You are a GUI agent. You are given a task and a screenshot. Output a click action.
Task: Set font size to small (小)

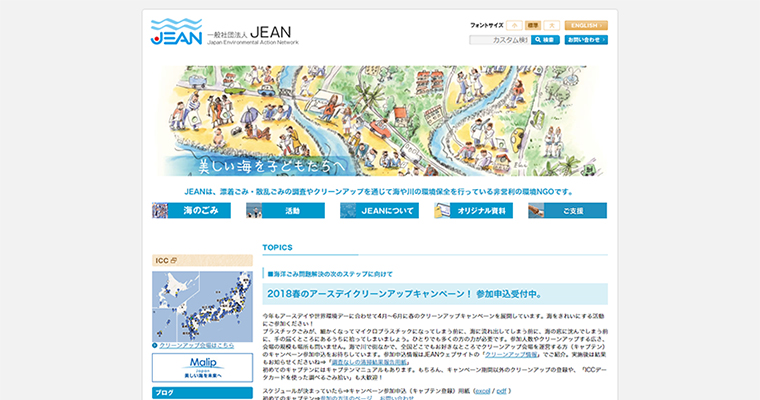514,25
